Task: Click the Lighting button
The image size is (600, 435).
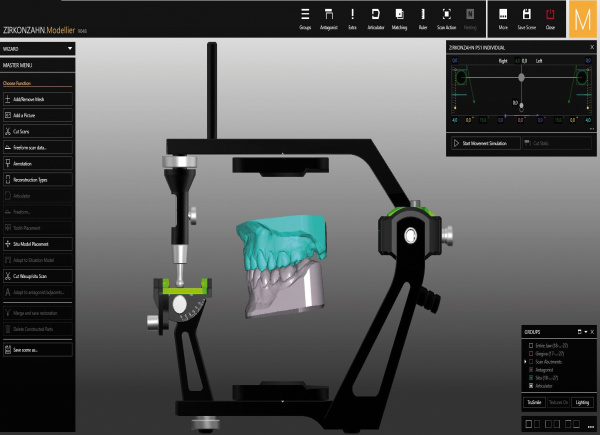Action: click(582, 402)
